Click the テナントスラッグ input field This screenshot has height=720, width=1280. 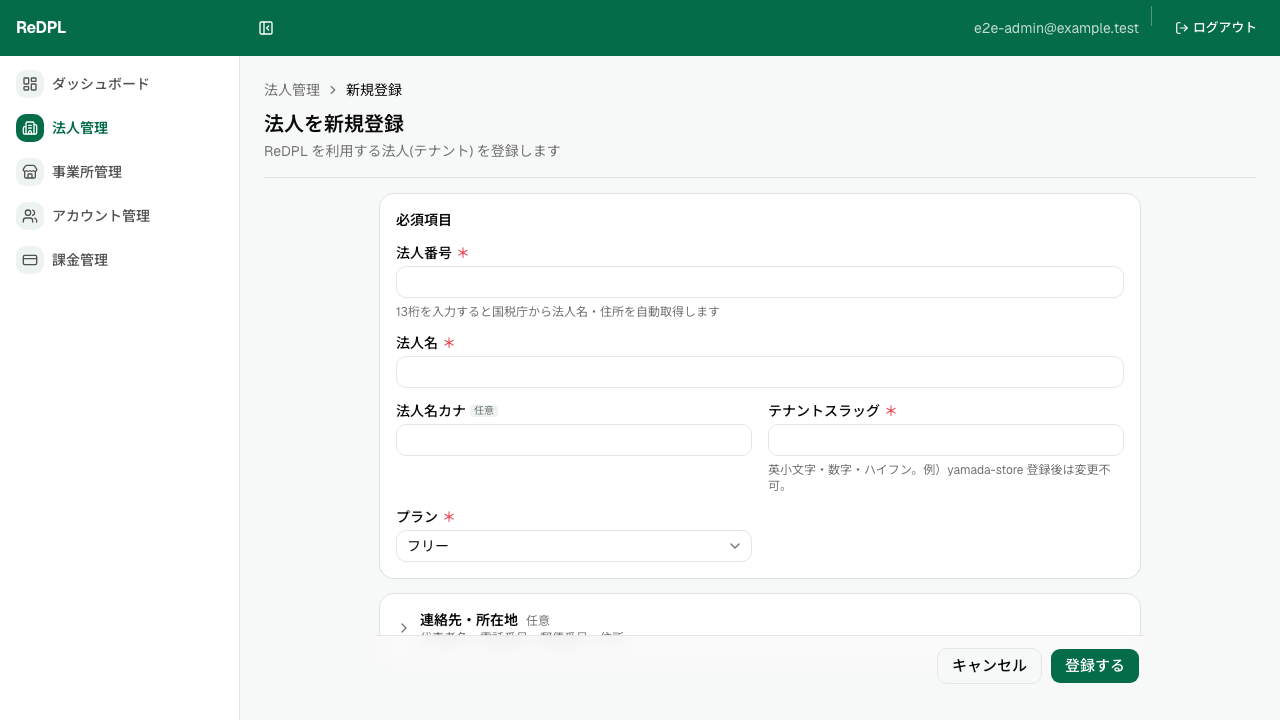pyautogui.click(x=946, y=440)
